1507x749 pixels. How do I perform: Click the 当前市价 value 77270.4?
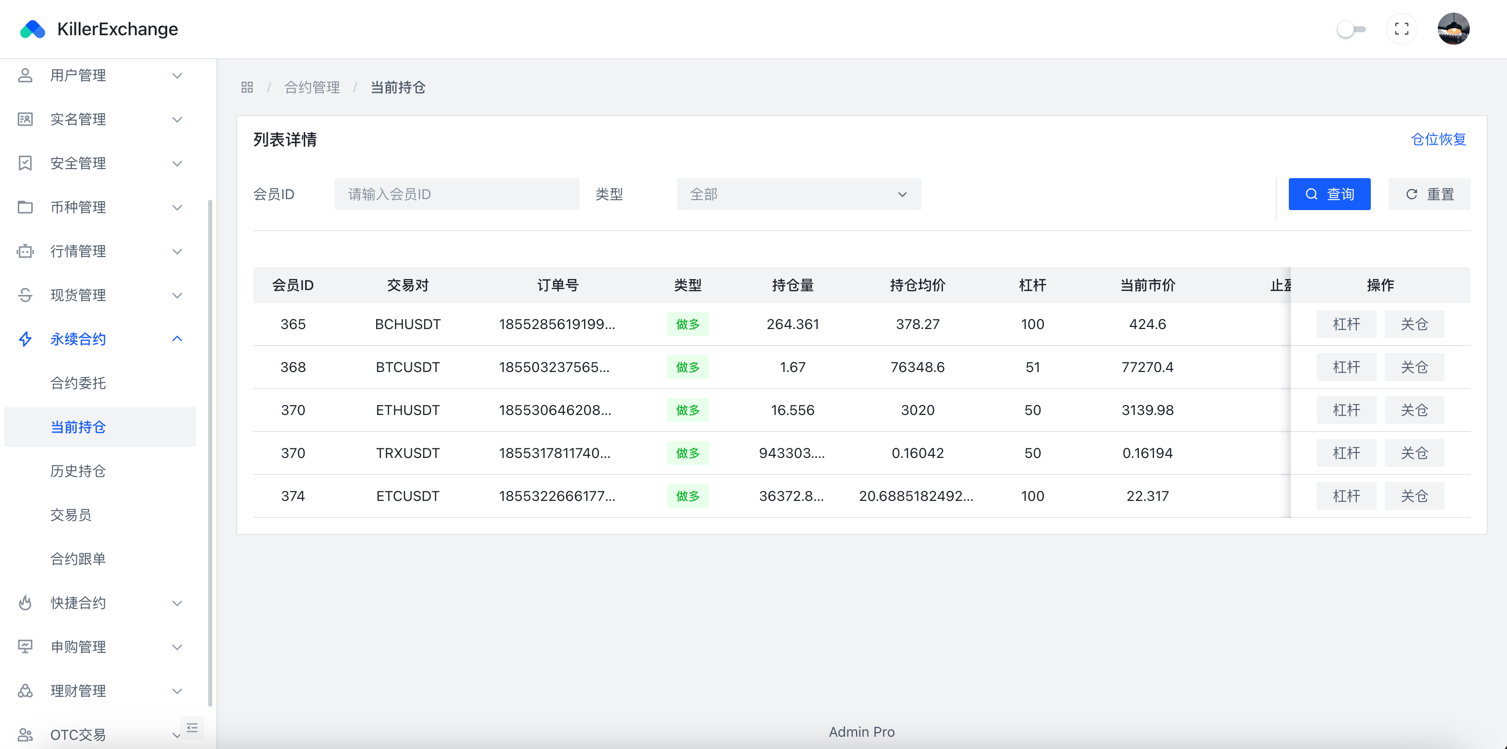point(1148,367)
